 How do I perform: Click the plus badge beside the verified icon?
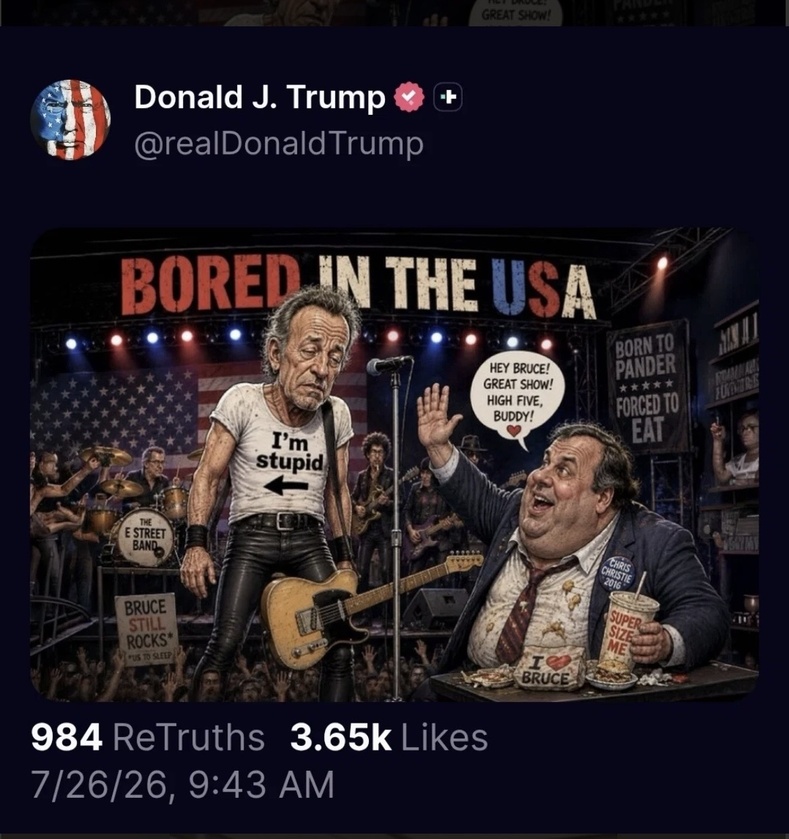pos(448,97)
